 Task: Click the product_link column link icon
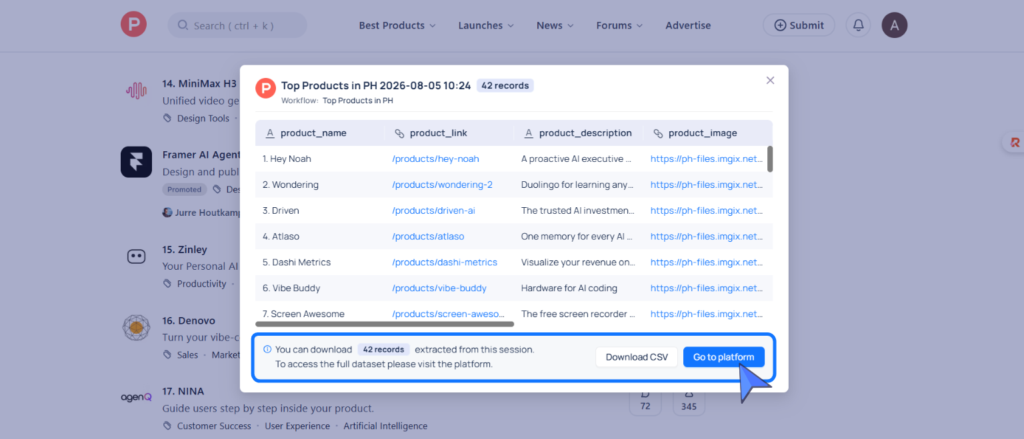(399, 133)
